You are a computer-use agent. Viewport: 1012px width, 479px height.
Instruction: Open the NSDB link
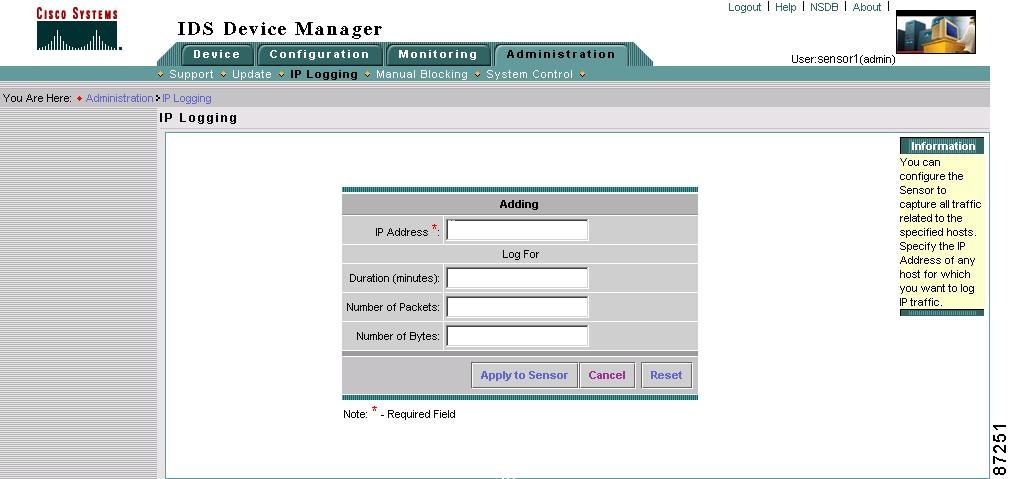(824, 7)
